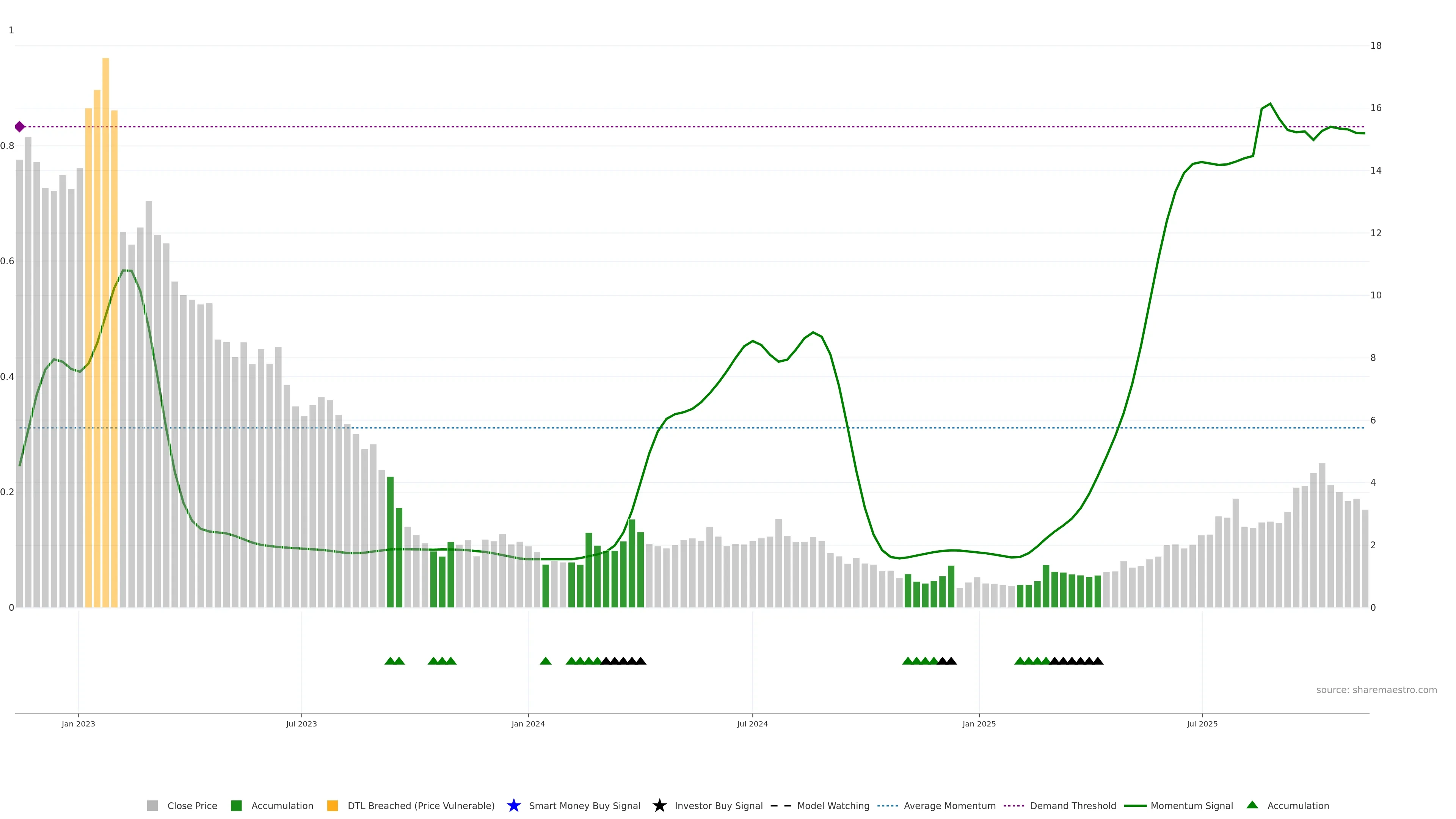The width and height of the screenshot is (1456, 819).
Task: Click the green Momentum Signal line legend icon
Action: [x=1135, y=805]
